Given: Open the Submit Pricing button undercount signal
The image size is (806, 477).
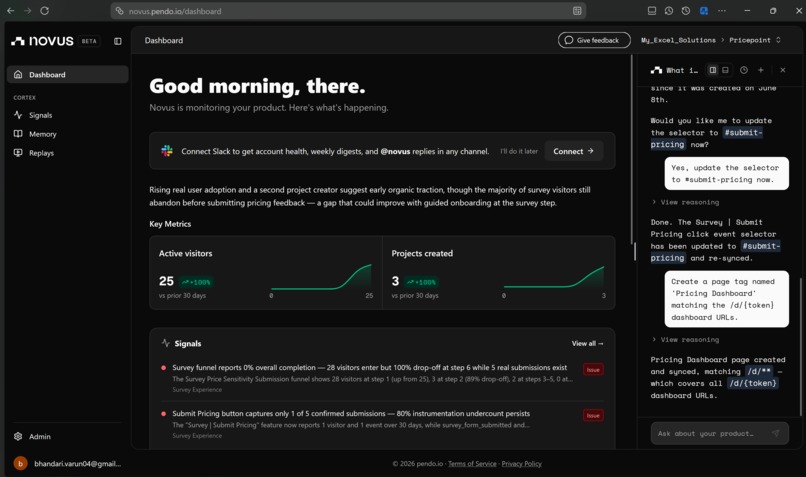Looking at the screenshot, I should (x=381, y=424).
